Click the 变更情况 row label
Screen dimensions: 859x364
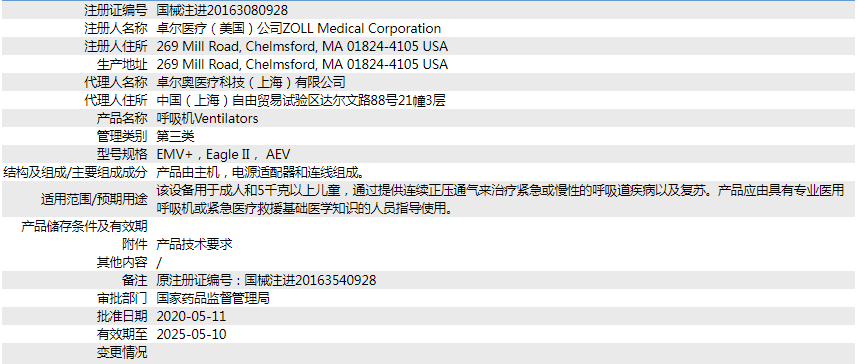[122, 352]
